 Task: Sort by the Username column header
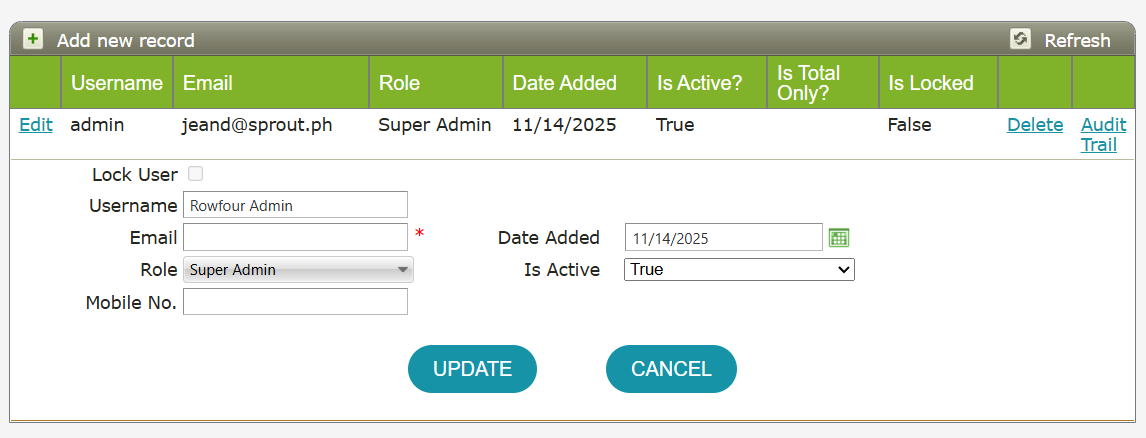(117, 83)
